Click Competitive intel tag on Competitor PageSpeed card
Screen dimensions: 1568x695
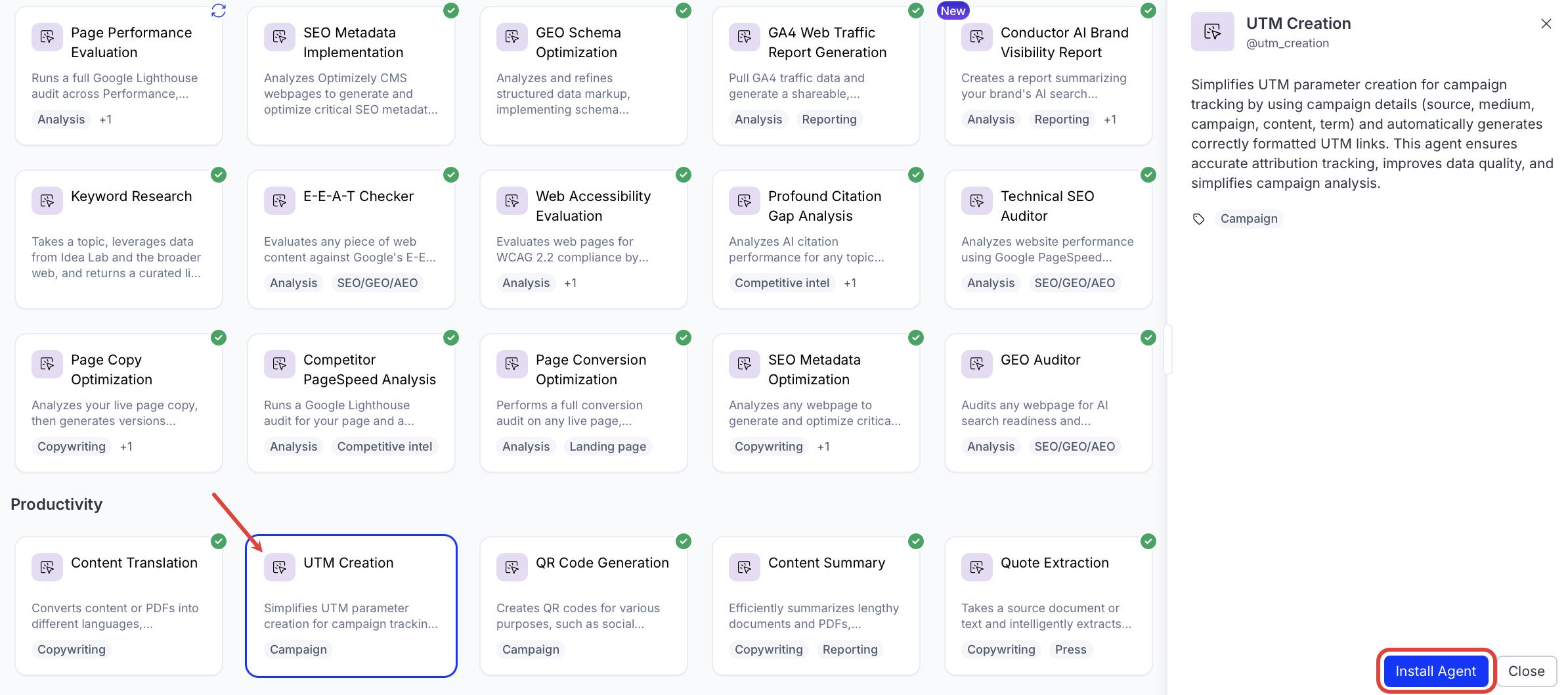coord(385,447)
